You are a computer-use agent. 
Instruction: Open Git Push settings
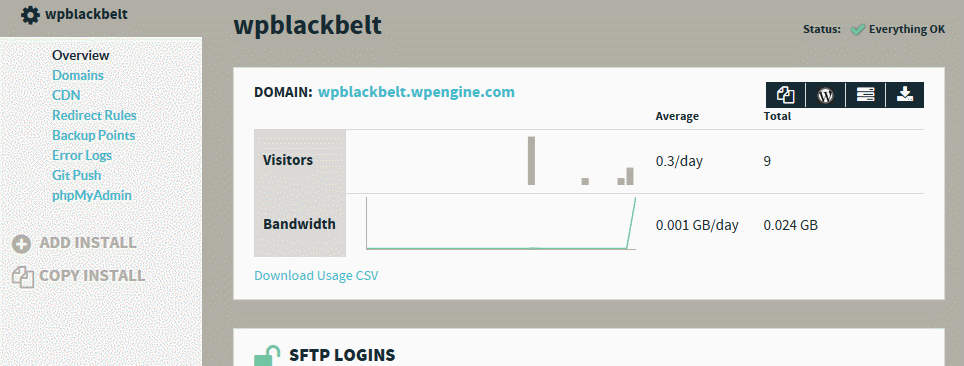coord(76,175)
